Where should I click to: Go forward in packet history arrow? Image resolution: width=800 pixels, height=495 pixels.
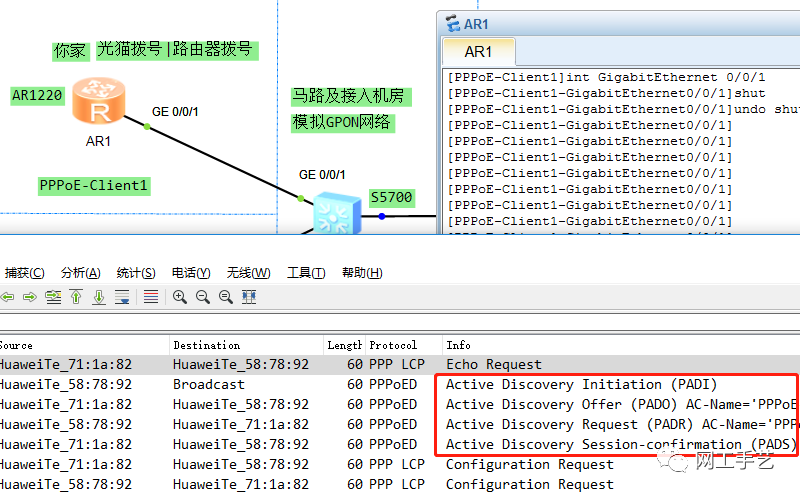coord(30,297)
